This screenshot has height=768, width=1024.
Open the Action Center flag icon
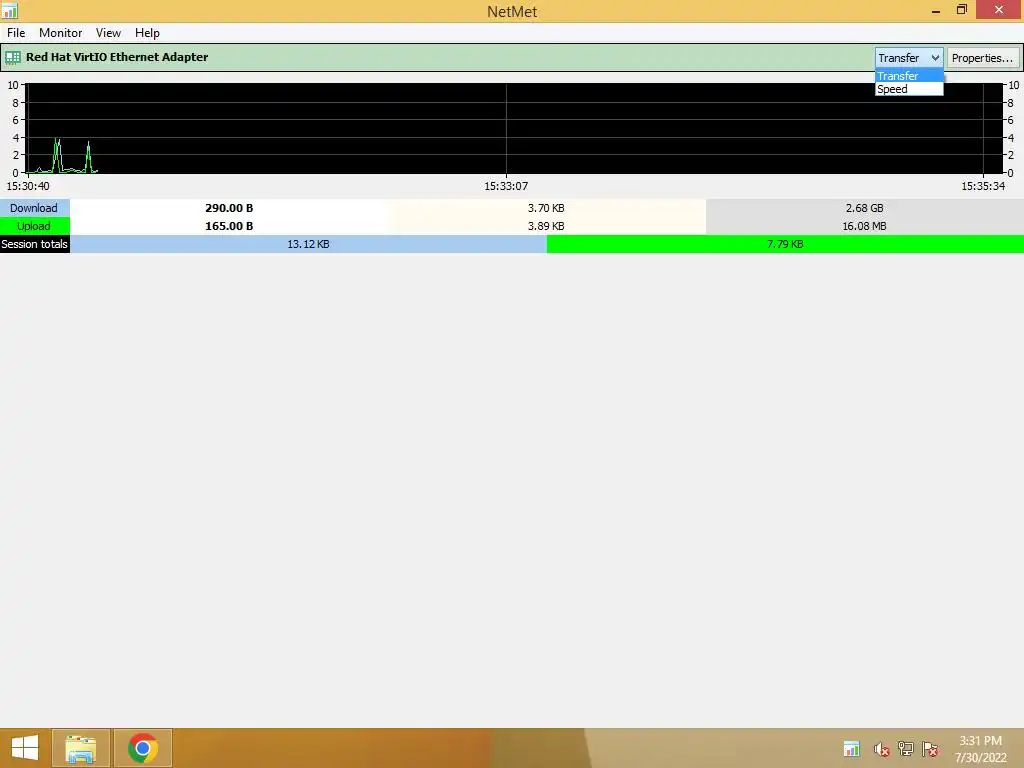930,749
